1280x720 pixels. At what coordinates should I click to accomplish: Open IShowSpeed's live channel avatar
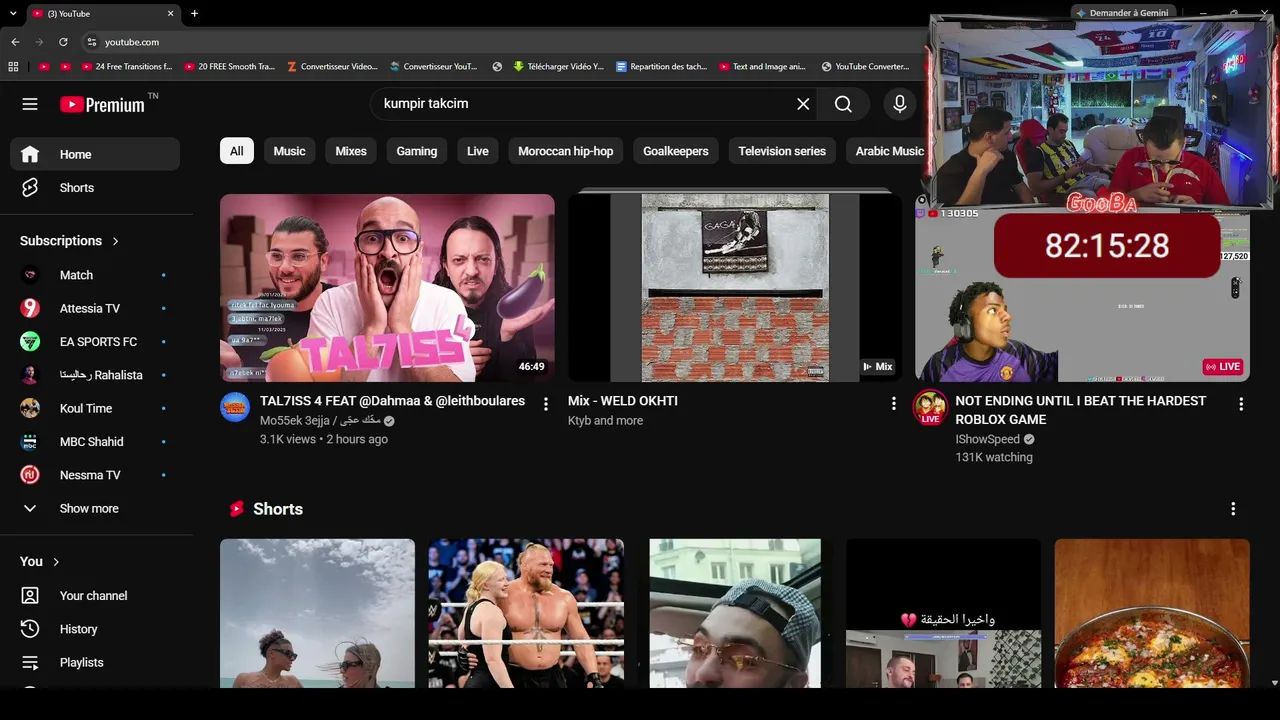[x=930, y=407]
